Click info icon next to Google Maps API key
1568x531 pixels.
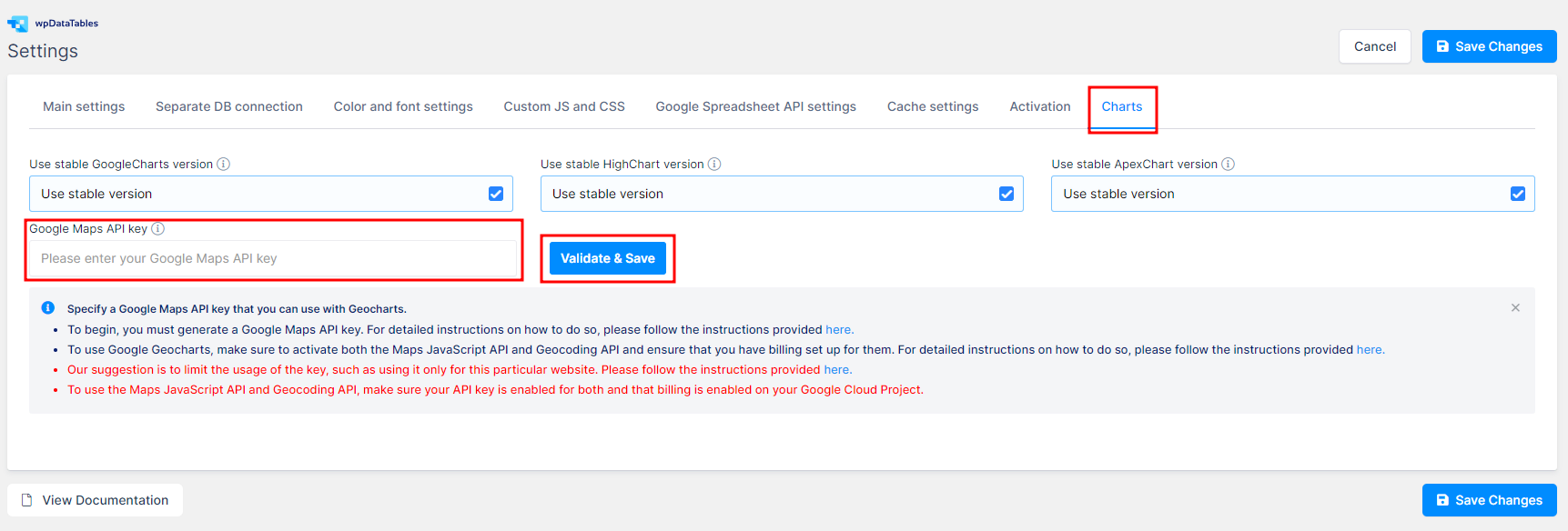coord(158,229)
